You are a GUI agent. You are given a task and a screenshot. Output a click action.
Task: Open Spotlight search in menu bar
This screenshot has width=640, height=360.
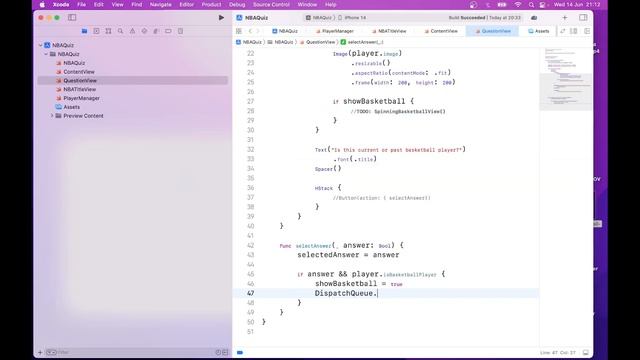(531, 4)
